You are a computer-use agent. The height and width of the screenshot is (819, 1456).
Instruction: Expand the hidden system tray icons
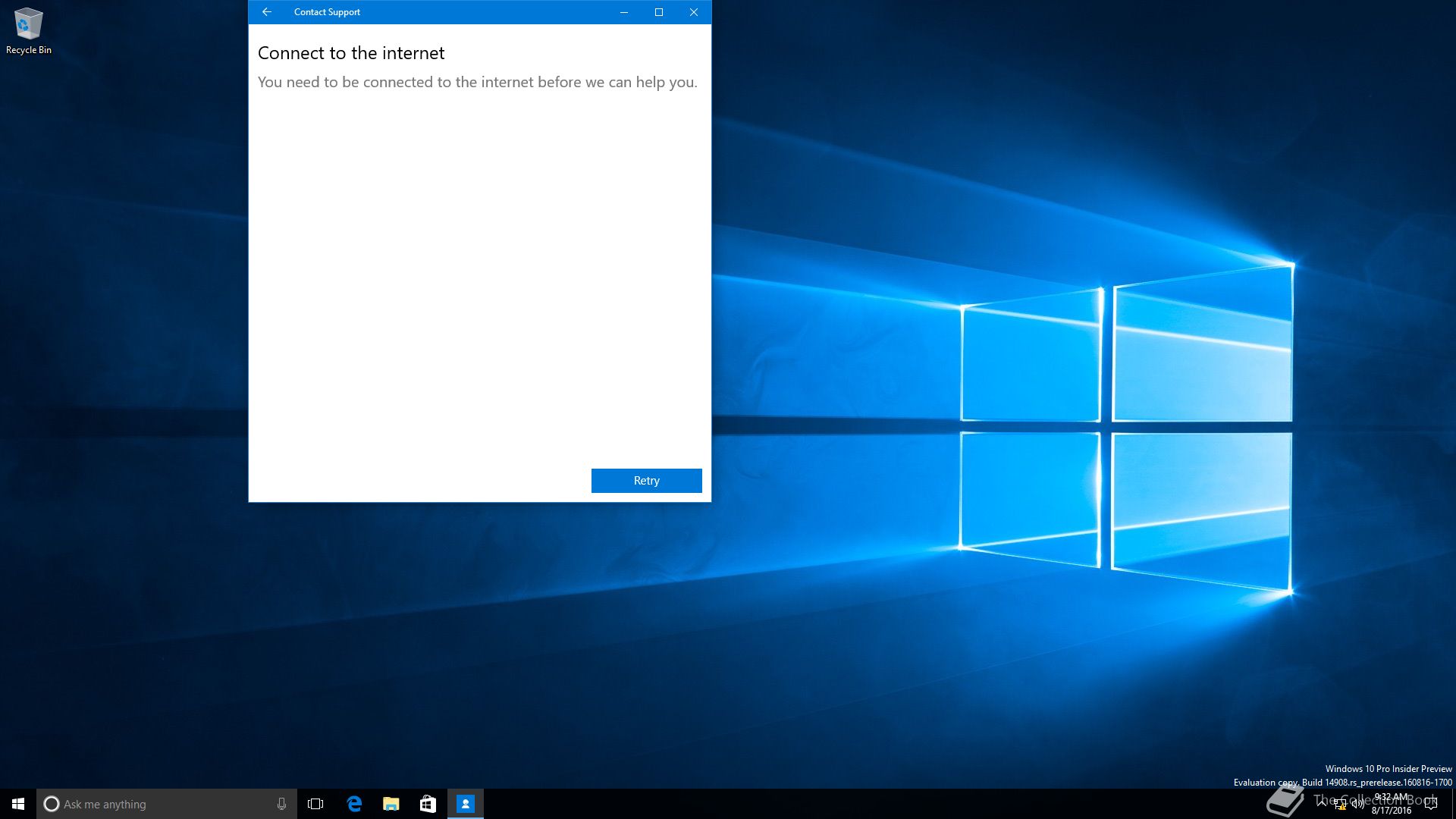tap(1322, 804)
